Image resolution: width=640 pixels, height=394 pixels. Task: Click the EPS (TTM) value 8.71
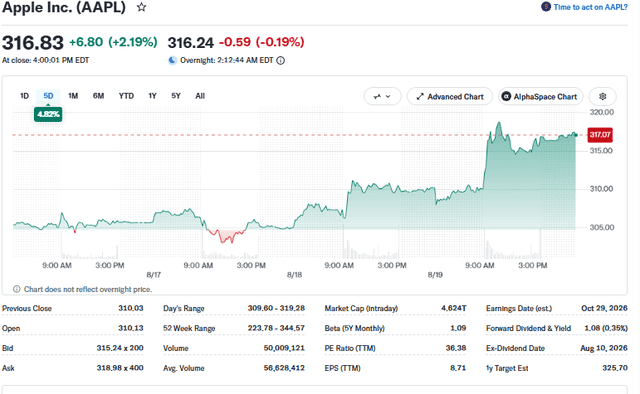pos(458,368)
